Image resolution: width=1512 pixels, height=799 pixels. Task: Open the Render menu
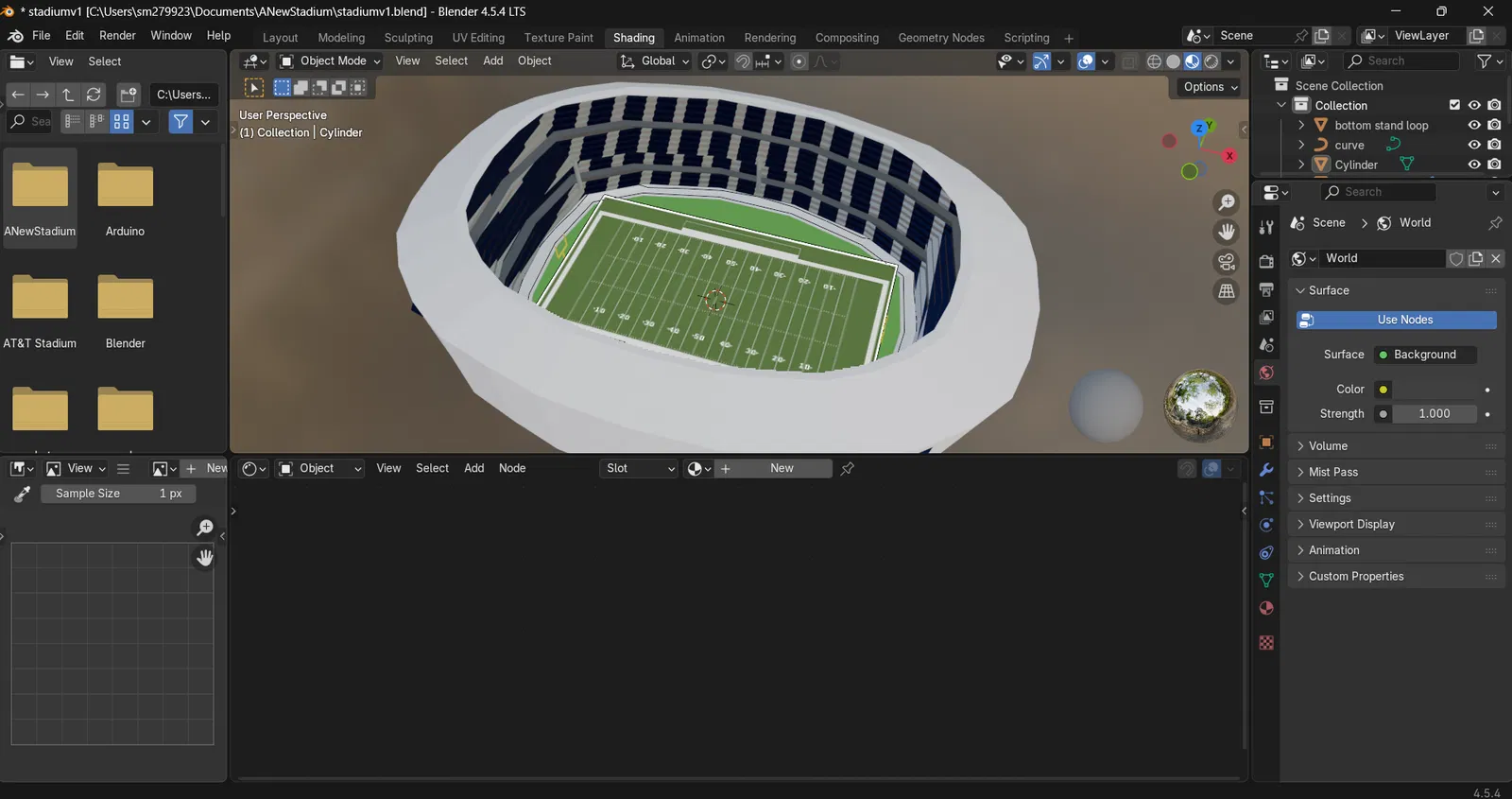coord(117,35)
